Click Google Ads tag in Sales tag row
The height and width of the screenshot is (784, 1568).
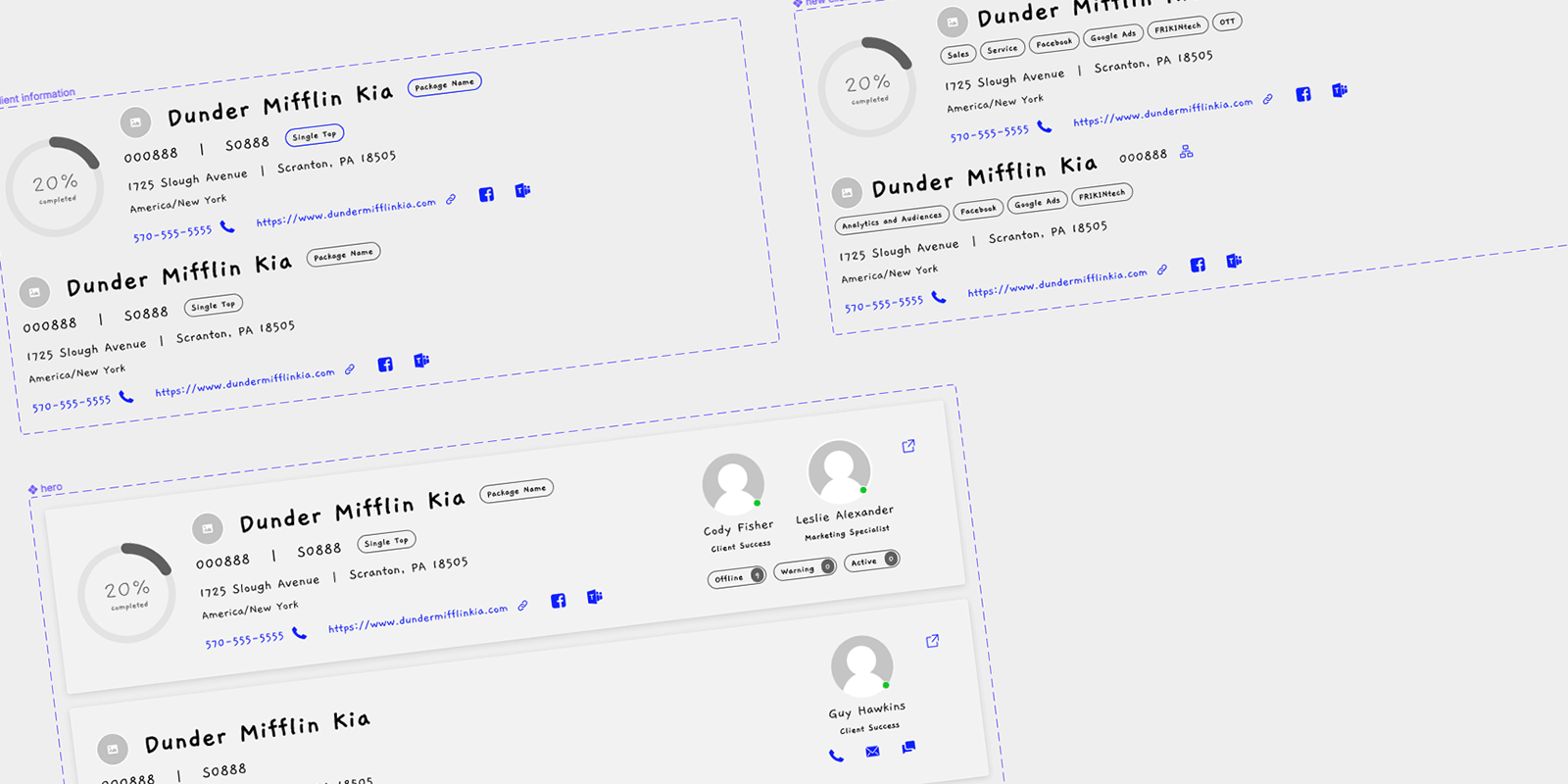(x=1112, y=35)
